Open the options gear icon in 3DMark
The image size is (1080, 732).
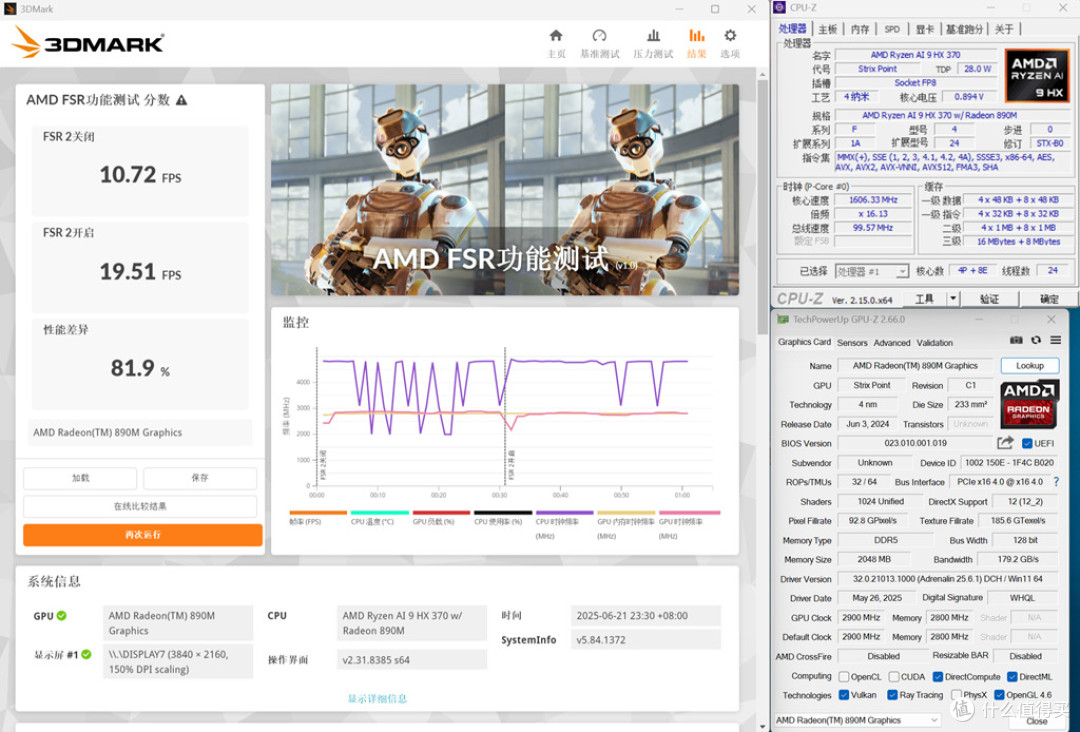(x=730, y=36)
